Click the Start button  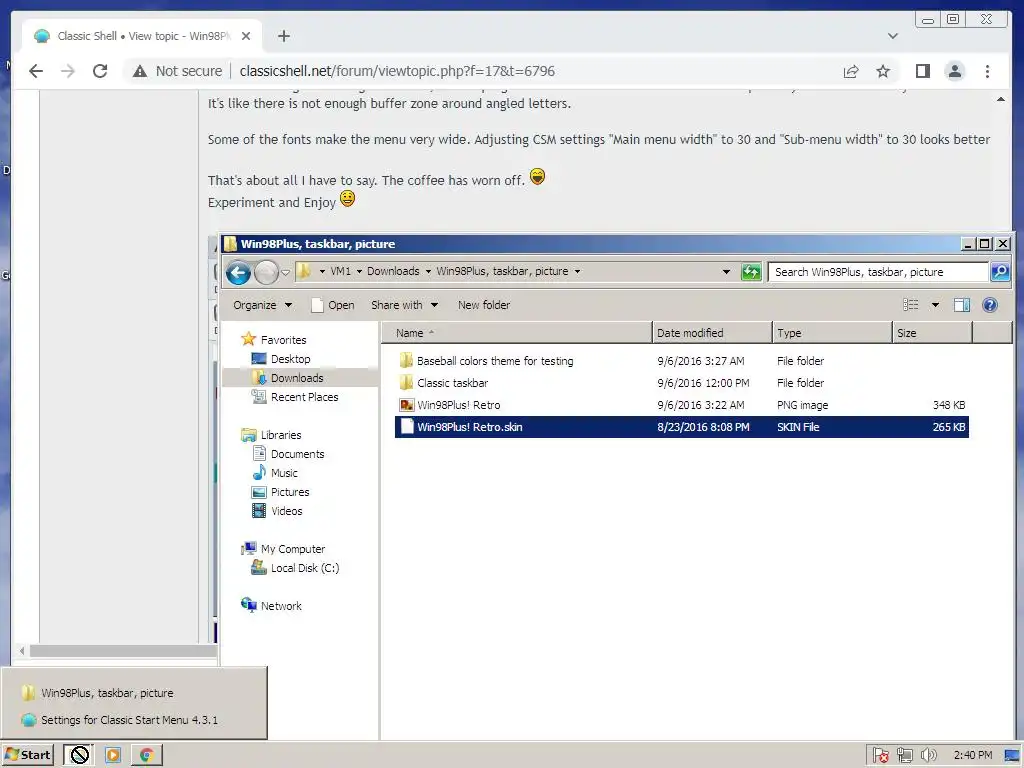pos(27,755)
